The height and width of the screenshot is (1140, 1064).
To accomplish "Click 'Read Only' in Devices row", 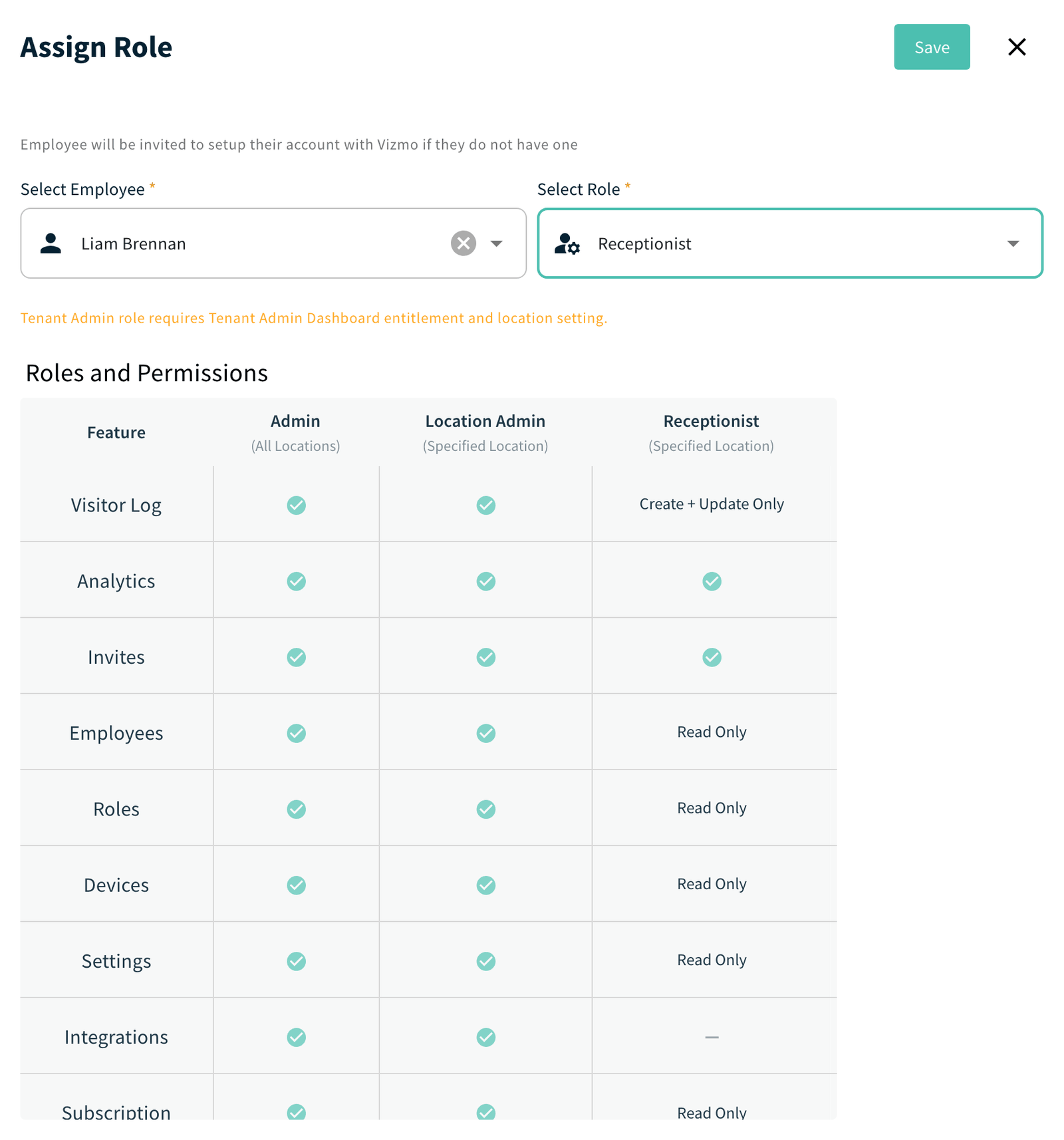I will click(x=712, y=884).
